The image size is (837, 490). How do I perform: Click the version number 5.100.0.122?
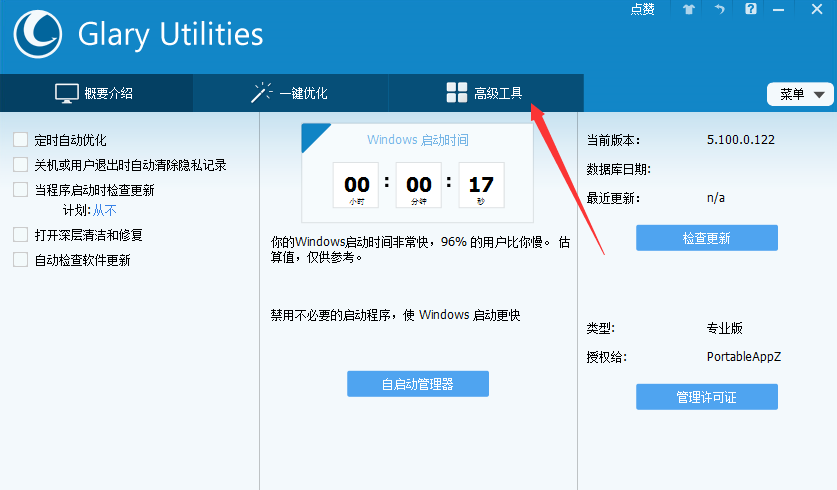741,140
